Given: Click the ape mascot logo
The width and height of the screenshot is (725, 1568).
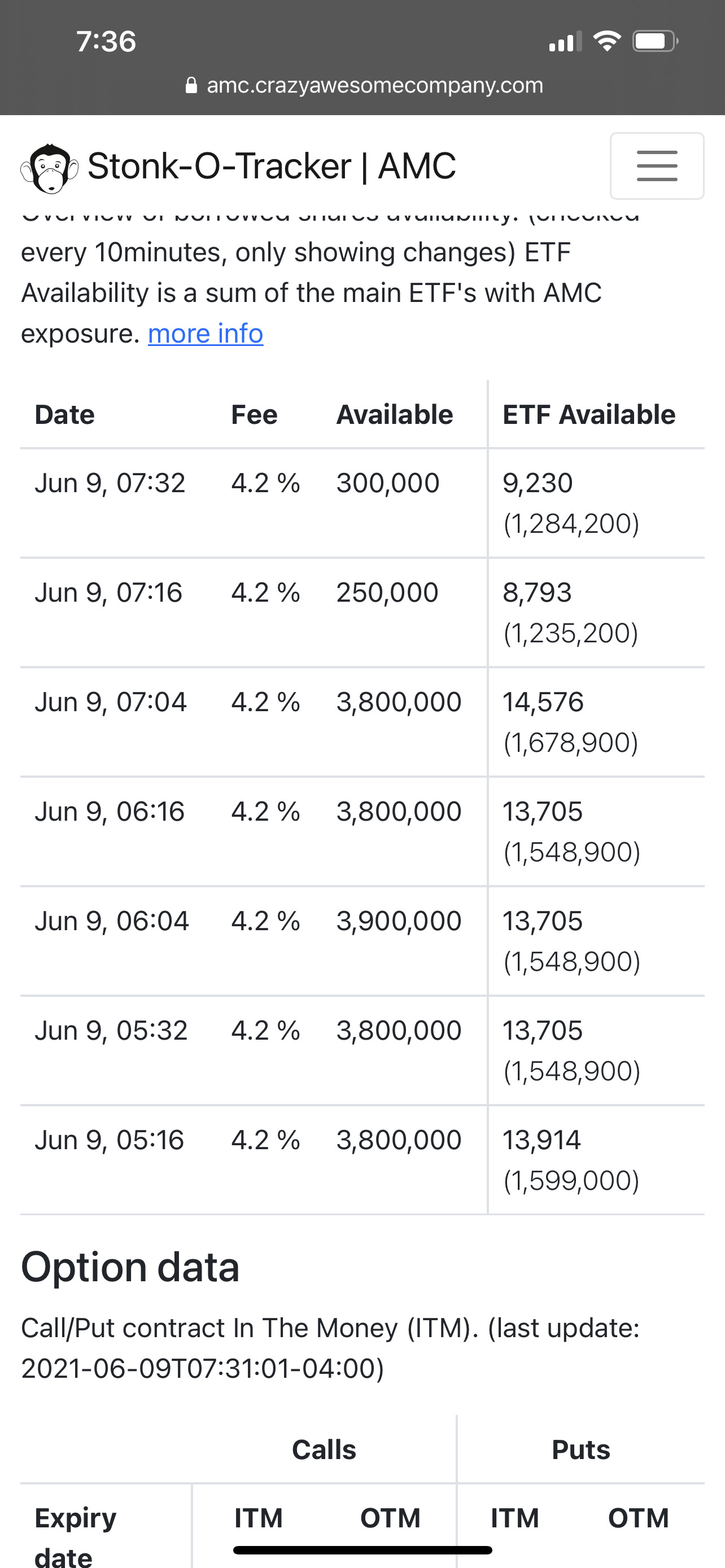Looking at the screenshot, I should (x=49, y=168).
